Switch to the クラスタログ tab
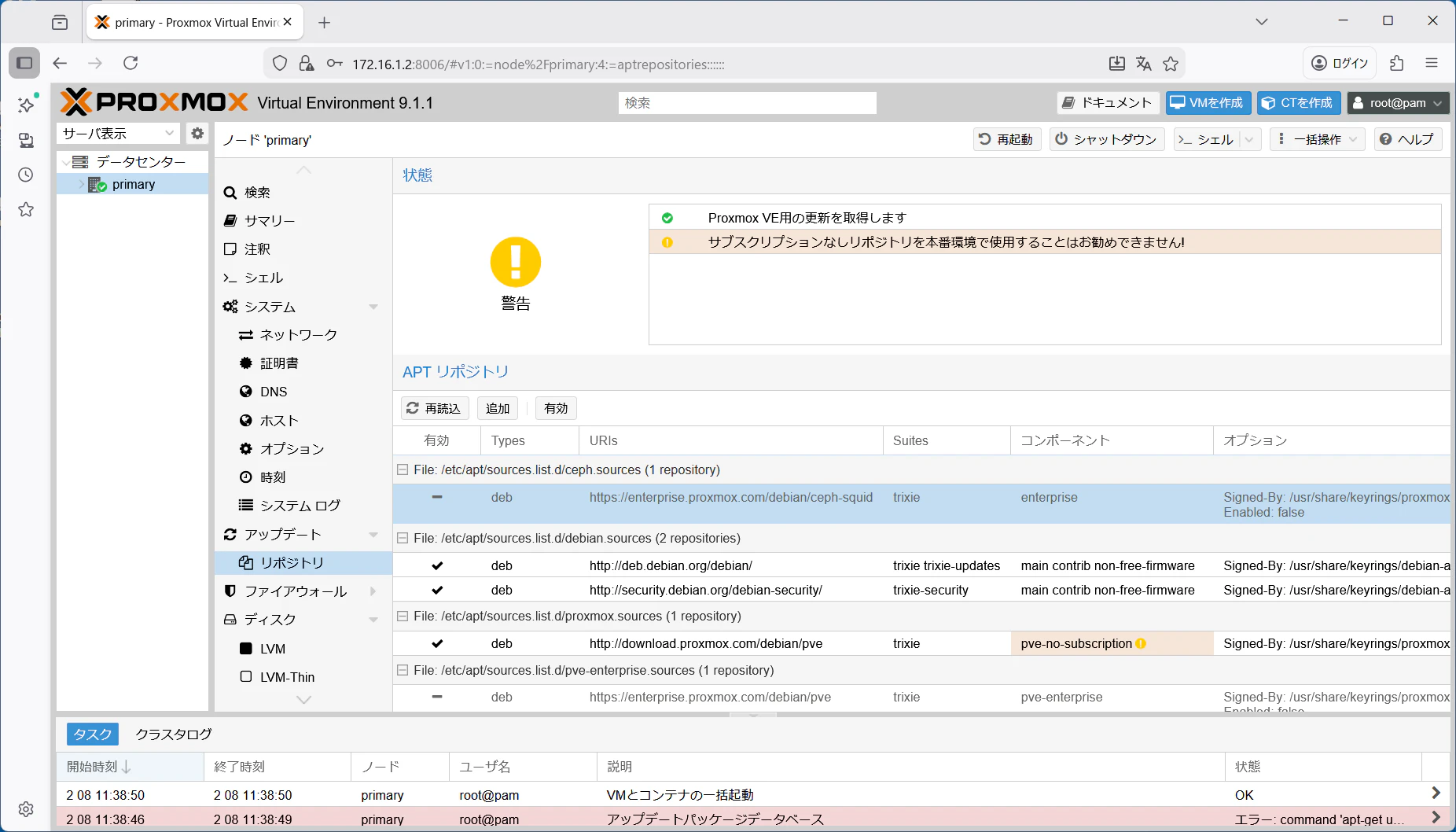The width and height of the screenshot is (1456, 832). coord(174,734)
